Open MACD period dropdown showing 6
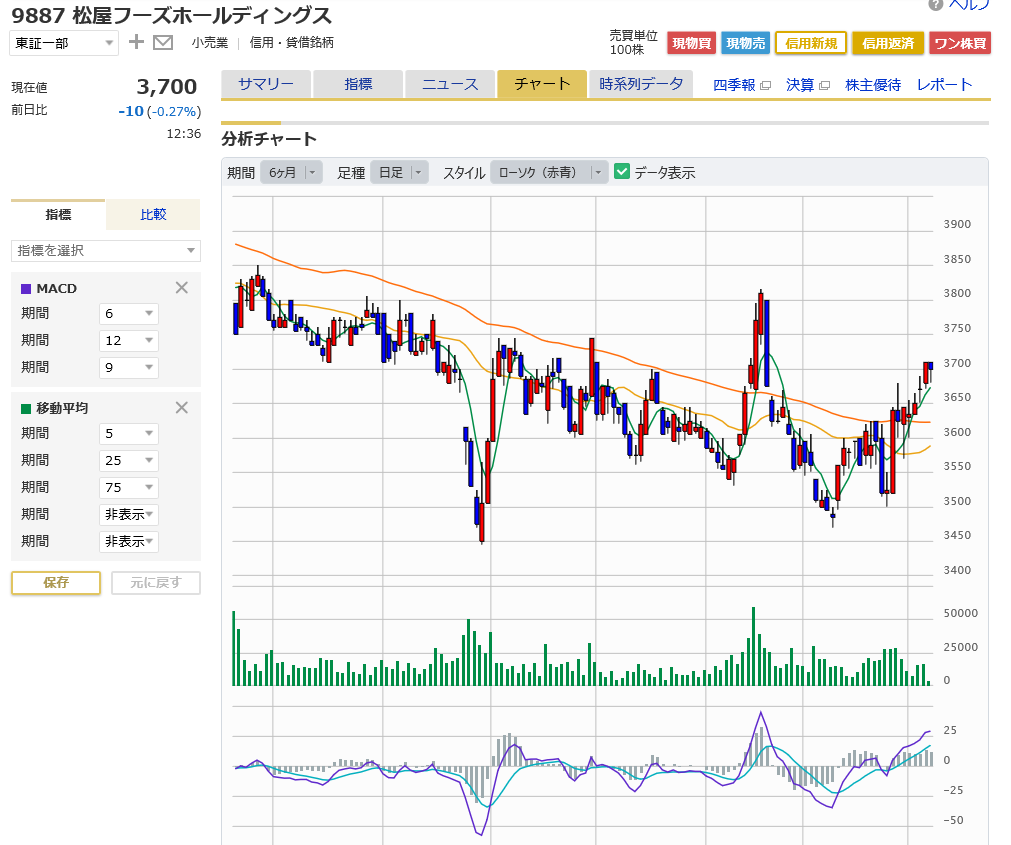Viewport: 1011px width, 845px height. coord(129,314)
